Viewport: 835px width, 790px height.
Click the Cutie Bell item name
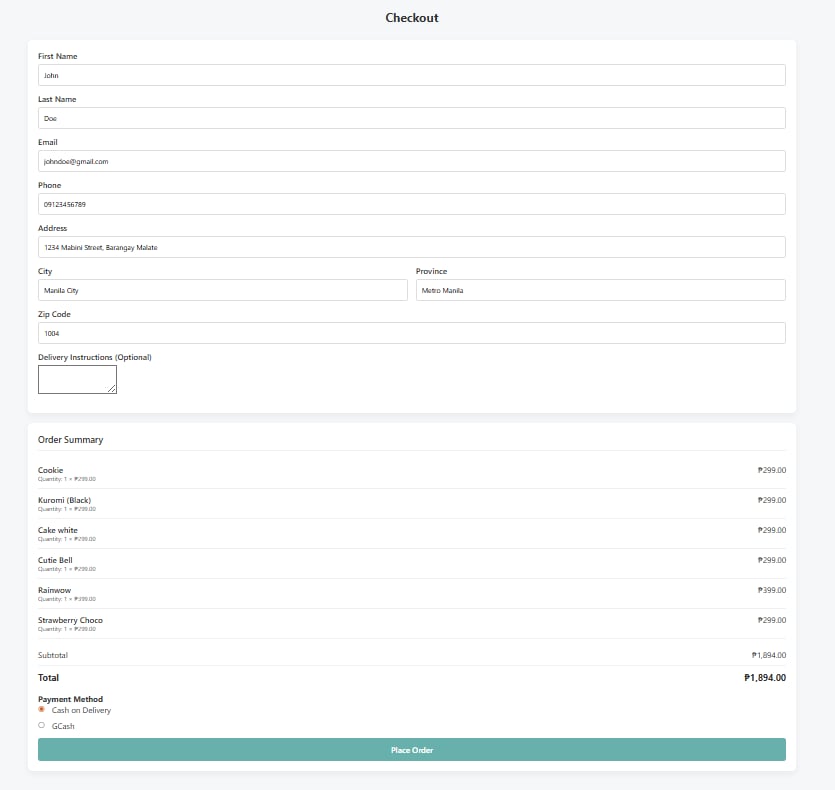tap(55, 560)
